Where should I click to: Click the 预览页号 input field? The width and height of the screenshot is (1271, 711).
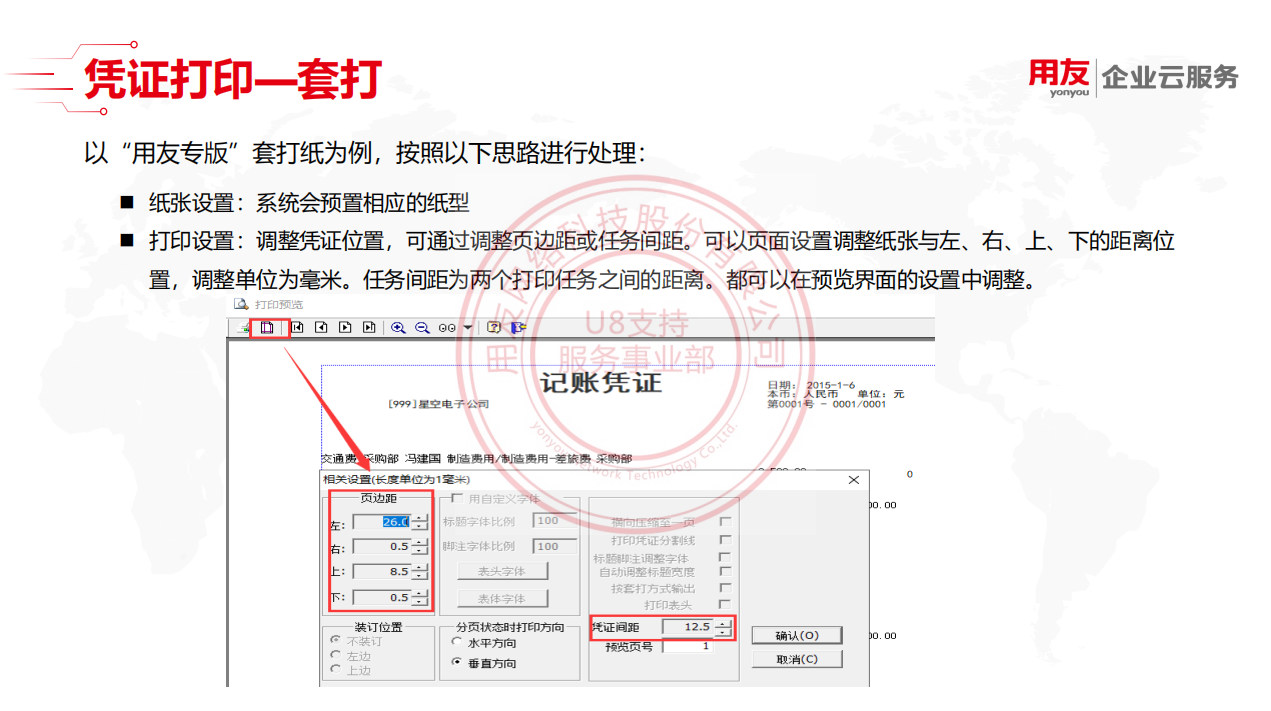688,646
